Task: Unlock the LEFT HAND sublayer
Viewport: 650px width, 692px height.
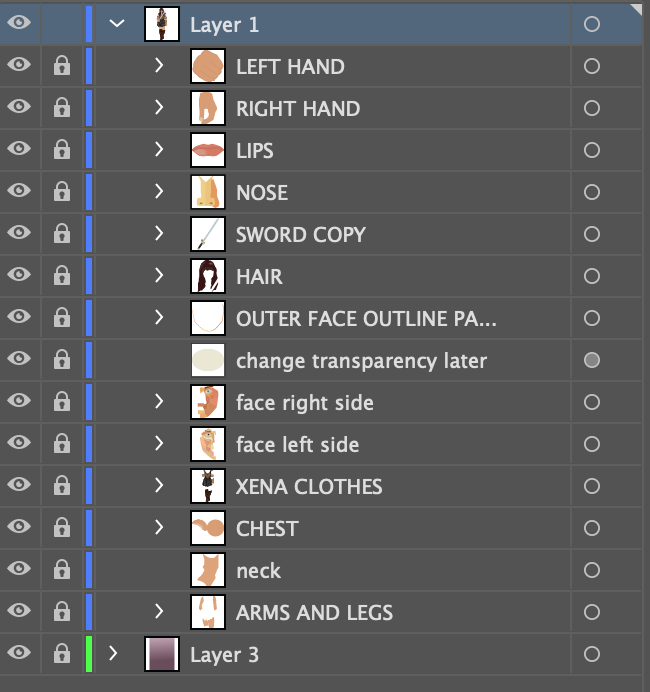Action: tap(62, 65)
